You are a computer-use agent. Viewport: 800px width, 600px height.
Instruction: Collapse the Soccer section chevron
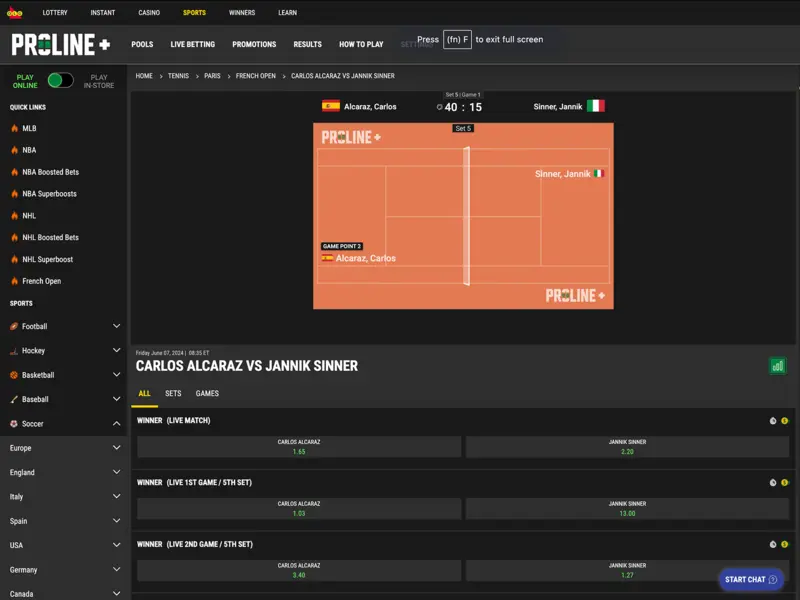(x=116, y=424)
